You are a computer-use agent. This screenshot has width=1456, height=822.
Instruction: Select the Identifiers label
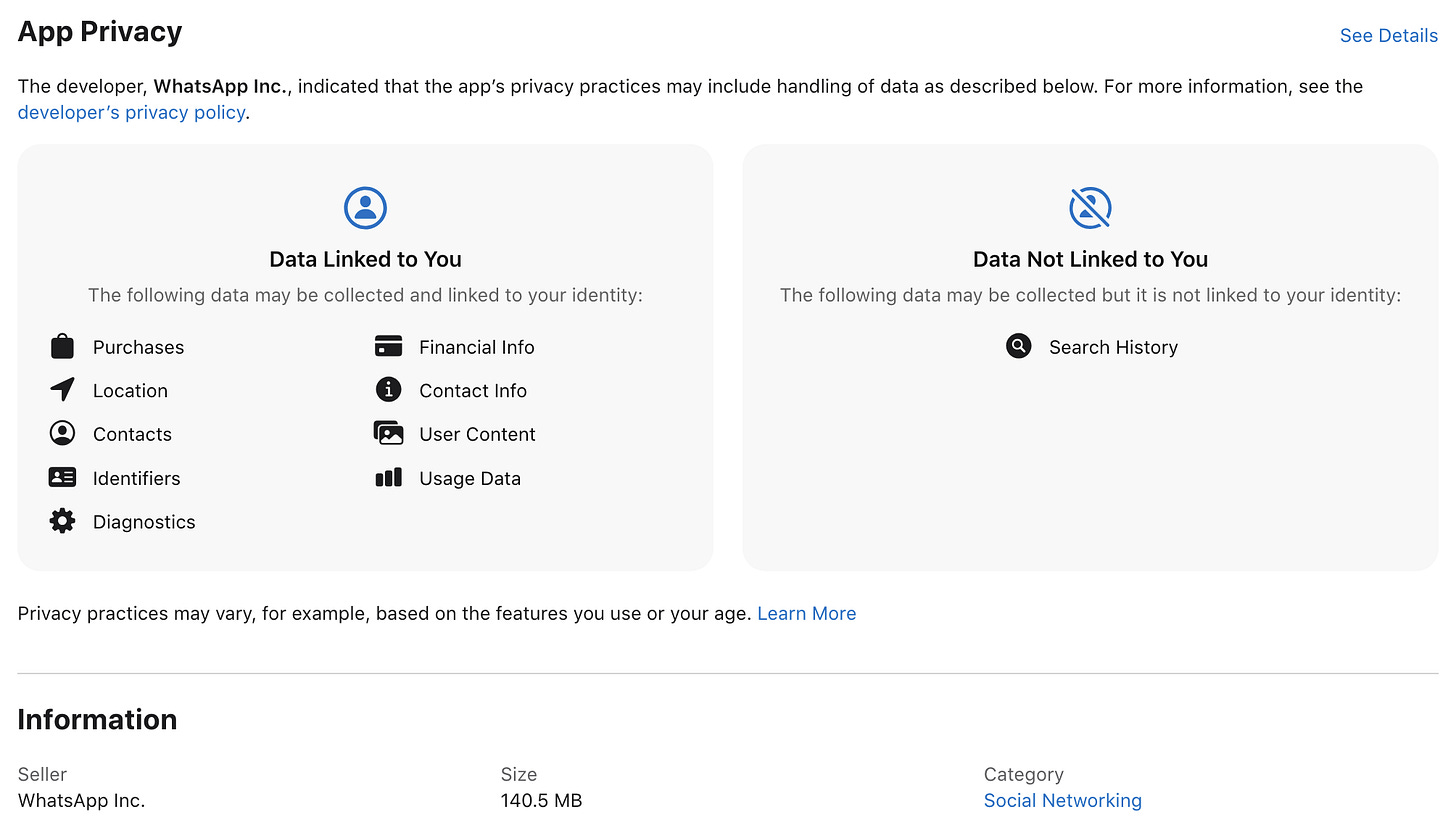pyautogui.click(x=136, y=478)
